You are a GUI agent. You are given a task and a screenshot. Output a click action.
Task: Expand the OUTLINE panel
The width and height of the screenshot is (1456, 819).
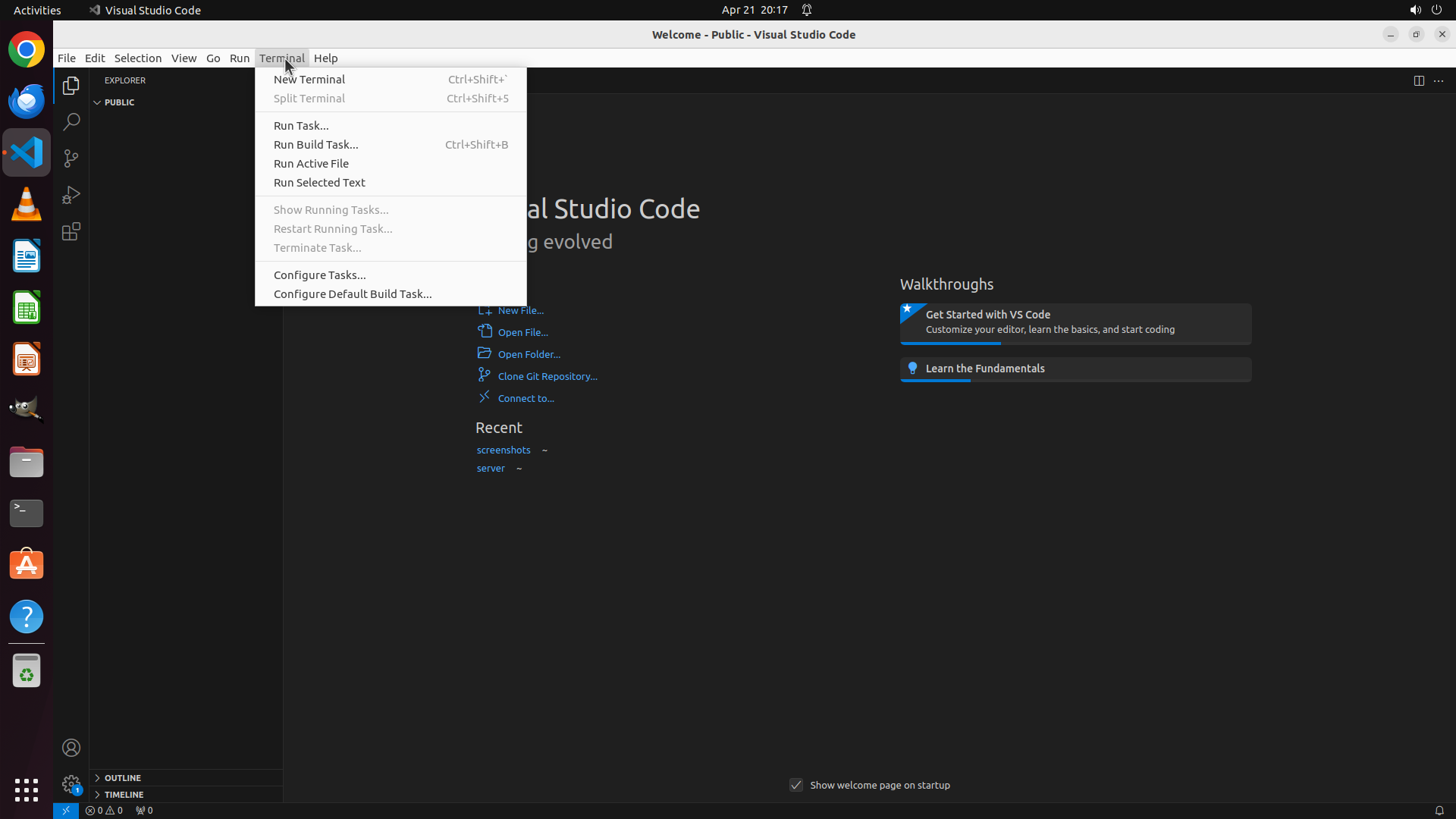[122, 778]
